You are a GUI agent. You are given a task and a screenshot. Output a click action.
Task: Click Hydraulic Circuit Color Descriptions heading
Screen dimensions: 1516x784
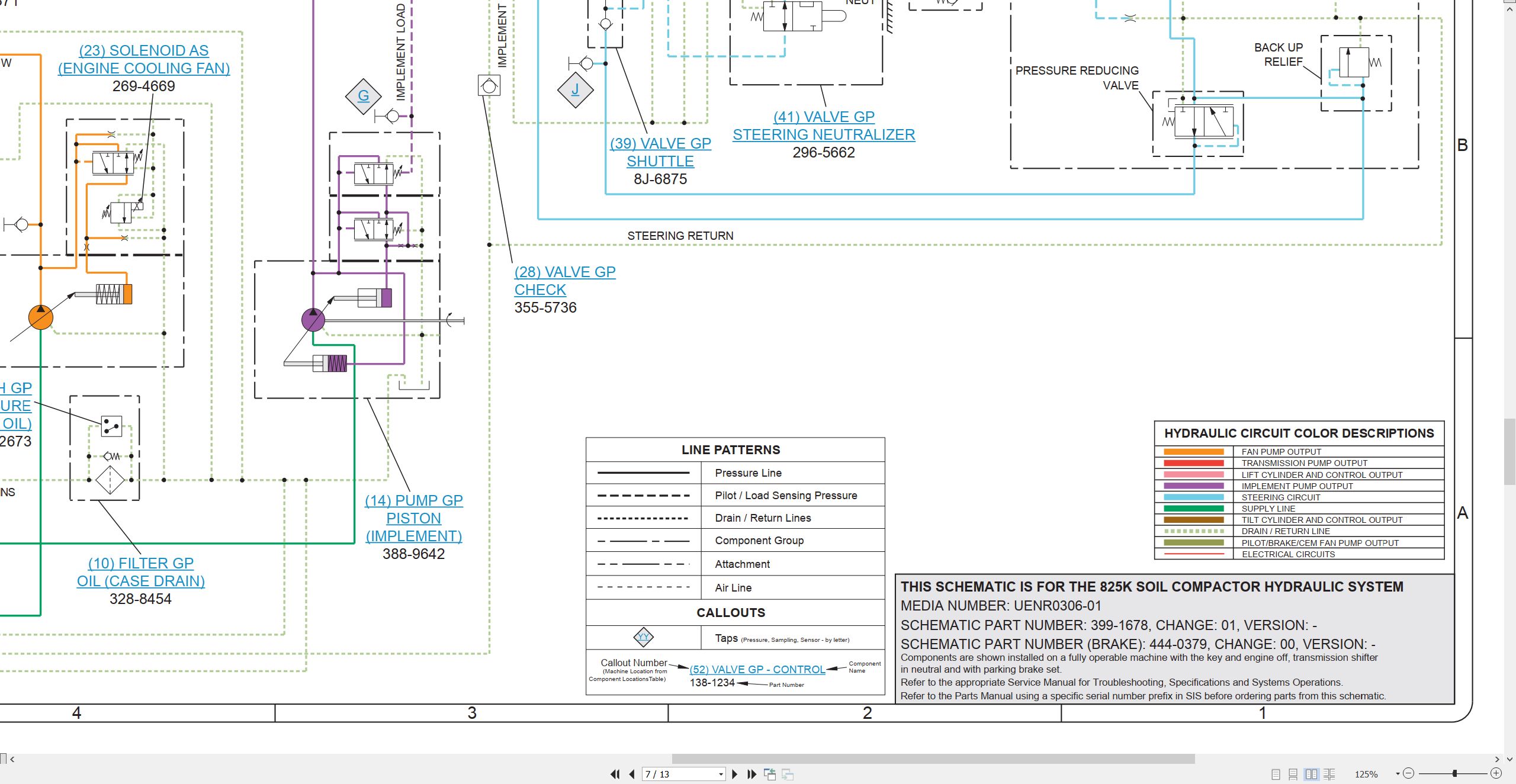pyautogui.click(x=1299, y=433)
